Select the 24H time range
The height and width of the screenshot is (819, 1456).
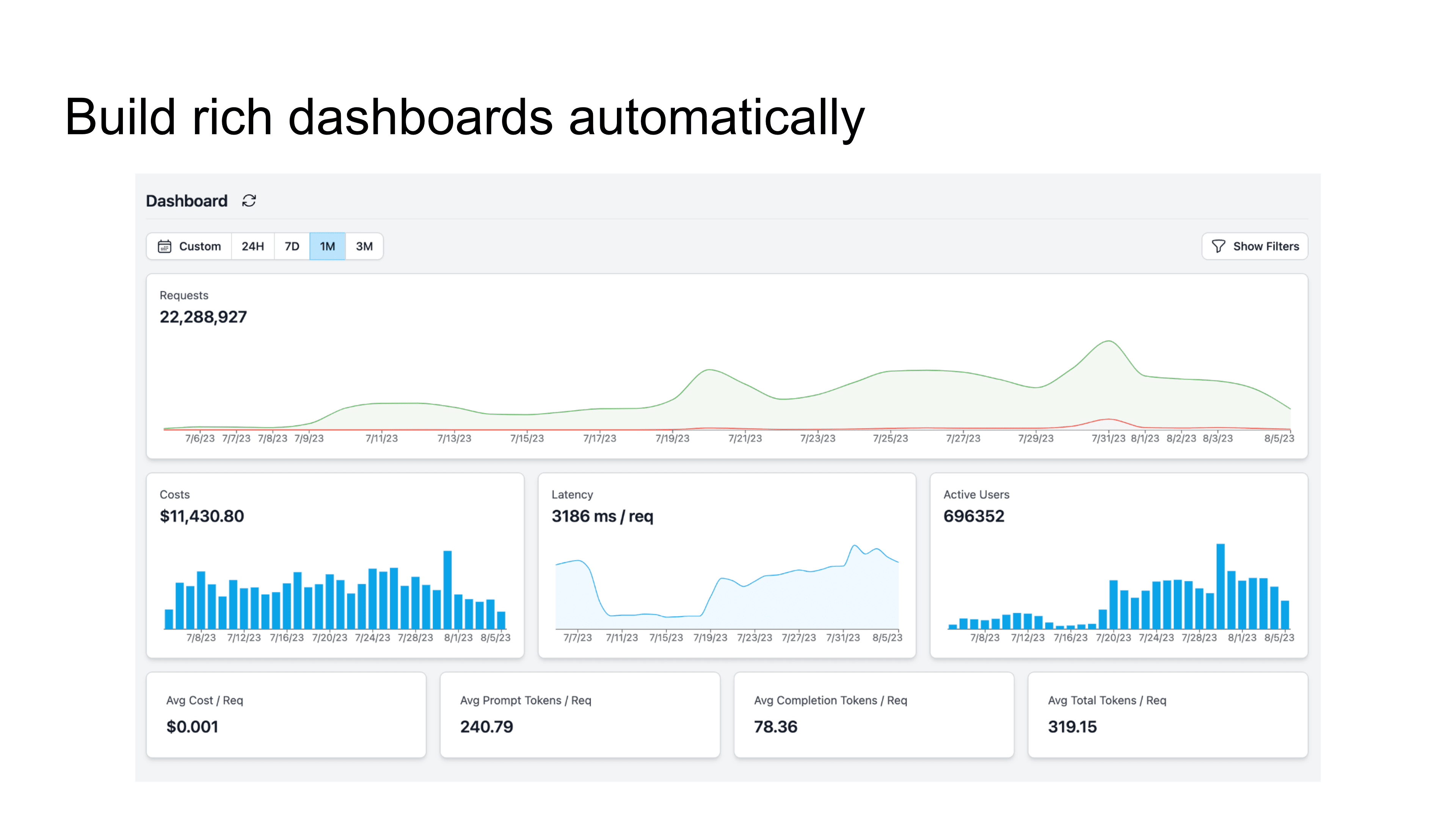click(253, 246)
